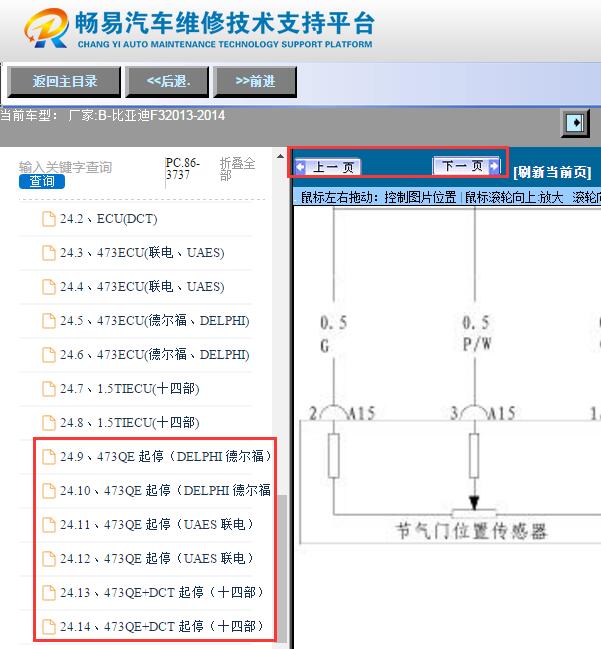601x649 pixels.
Task: Click the document icon beside 24.8
Action: [49, 423]
